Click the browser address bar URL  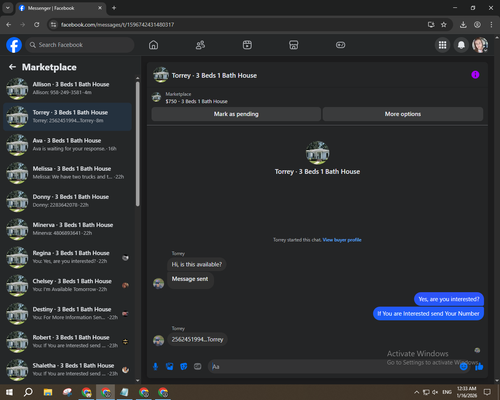[117, 25]
